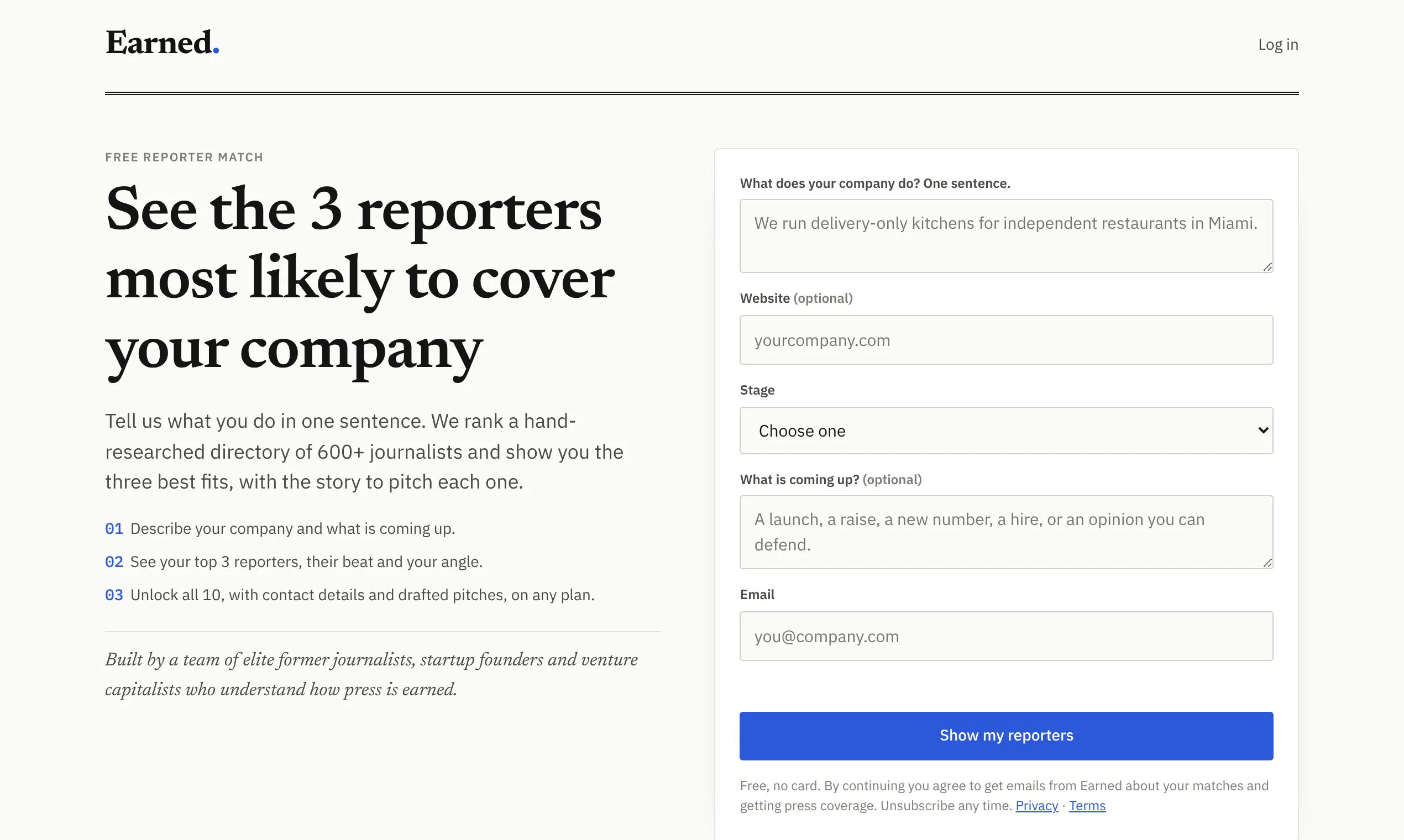The height and width of the screenshot is (840, 1404).
Task: Click the 'What is coming up? (optional)' label
Action: [x=830, y=480]
